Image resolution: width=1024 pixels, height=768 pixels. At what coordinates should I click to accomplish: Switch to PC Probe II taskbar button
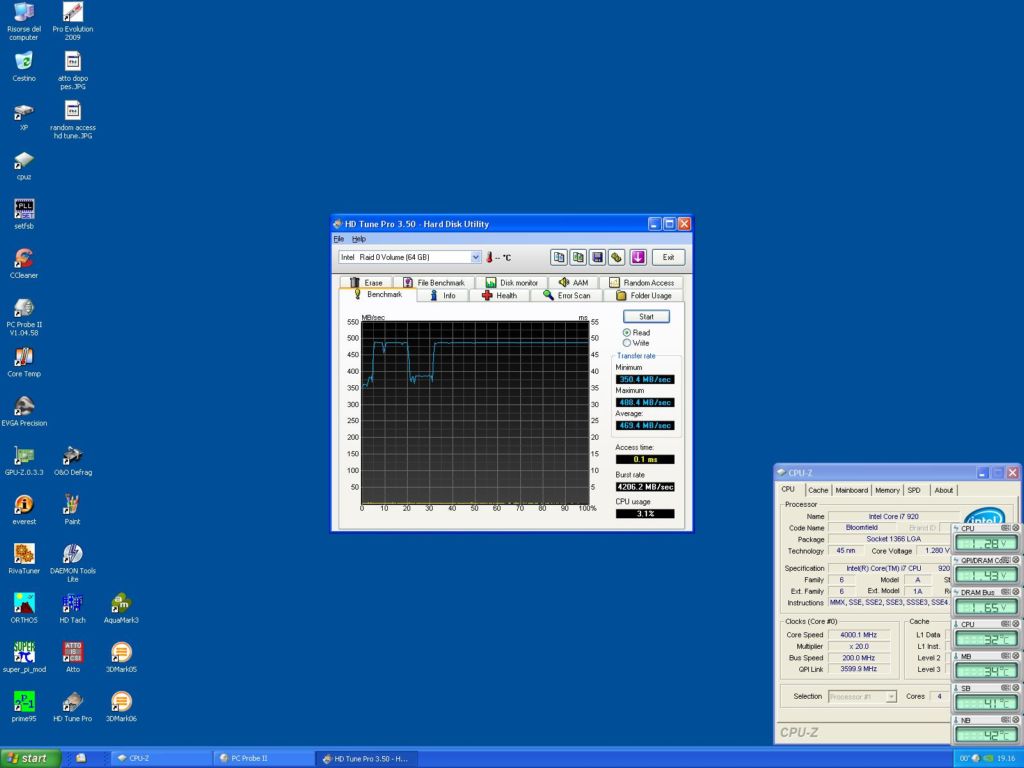pyautogui.click(x=263, y=759)
